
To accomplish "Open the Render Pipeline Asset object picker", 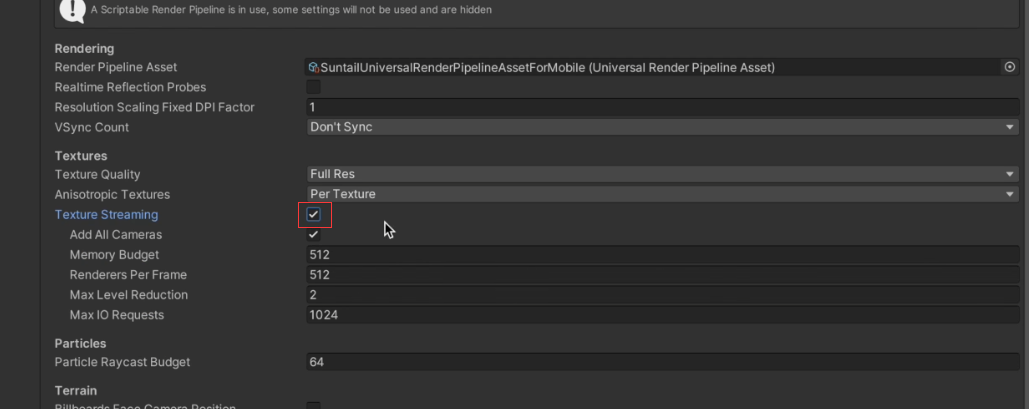I will pos(1010,67).
